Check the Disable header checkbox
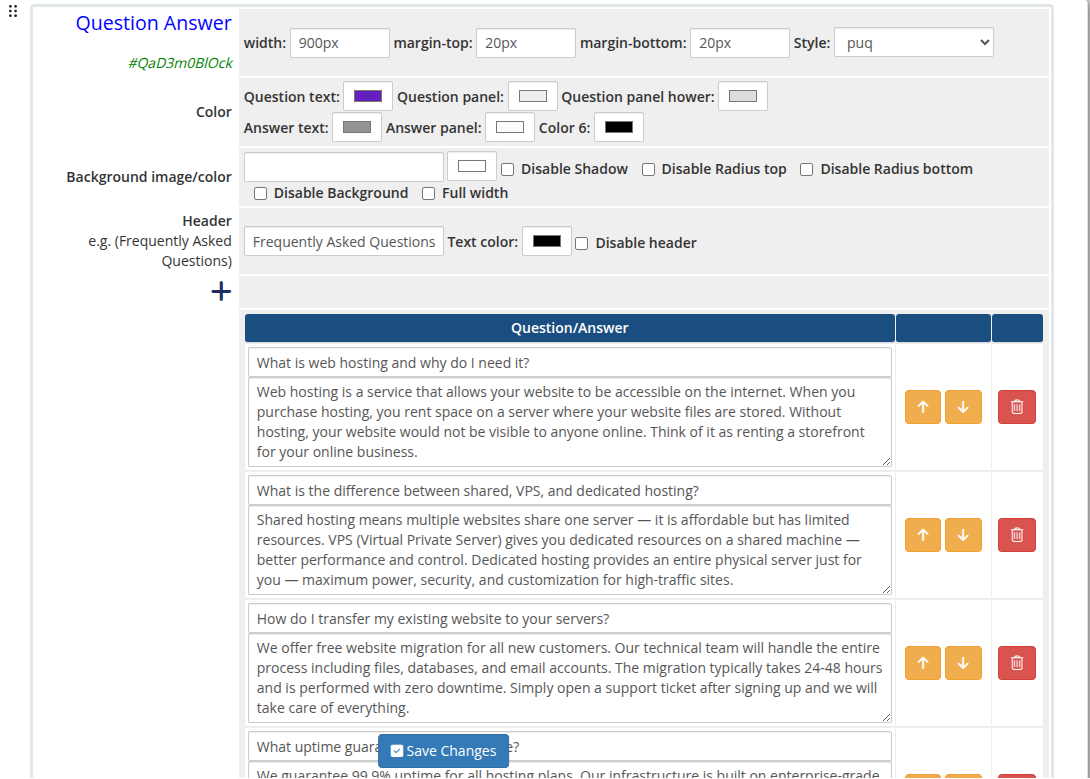Image resolution: width=1090 pixels, height=779 pixels. [582, 243]
